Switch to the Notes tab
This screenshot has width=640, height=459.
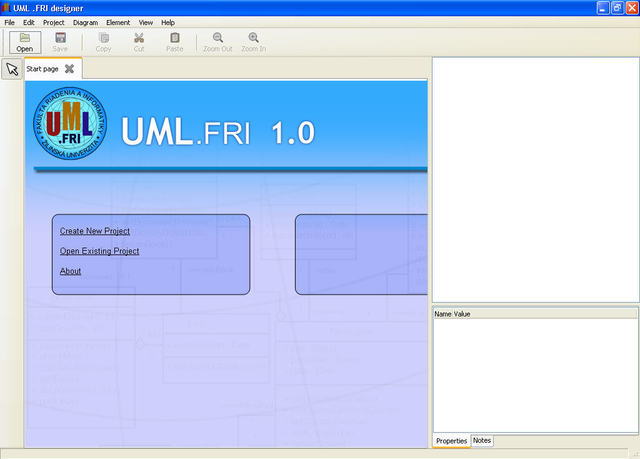pos(482,441)
